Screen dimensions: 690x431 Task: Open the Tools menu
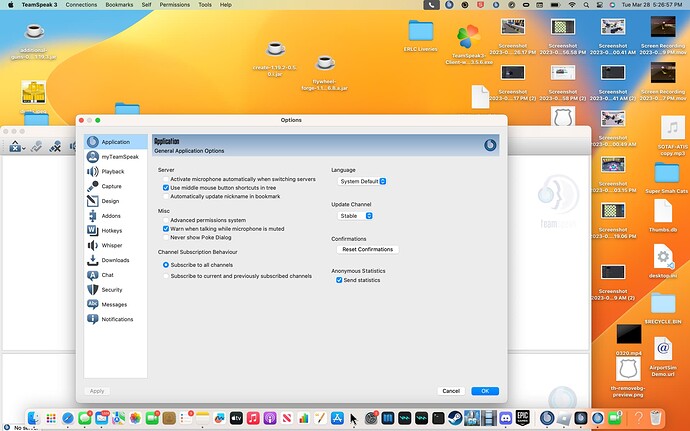pyautogui.click(x=205, y=5)
